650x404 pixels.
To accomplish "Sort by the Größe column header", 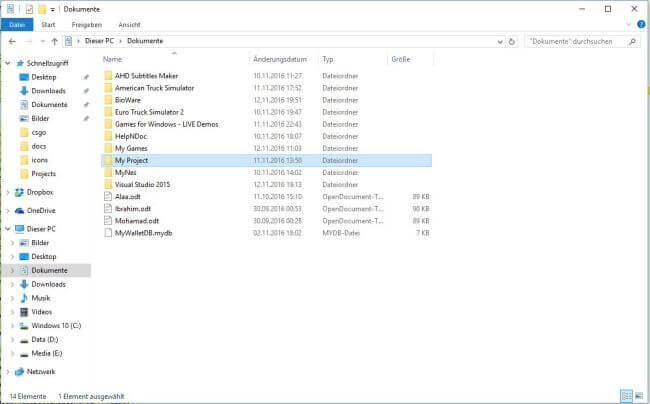I will click(x=401, y=59).
